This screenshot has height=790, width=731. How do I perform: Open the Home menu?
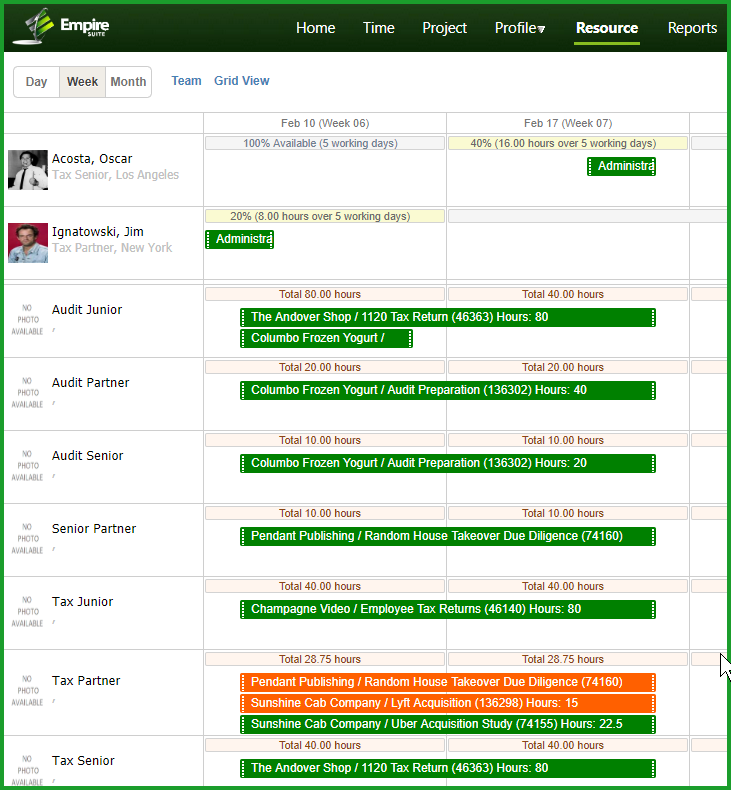pyautogui.click(x=315, y=28)
